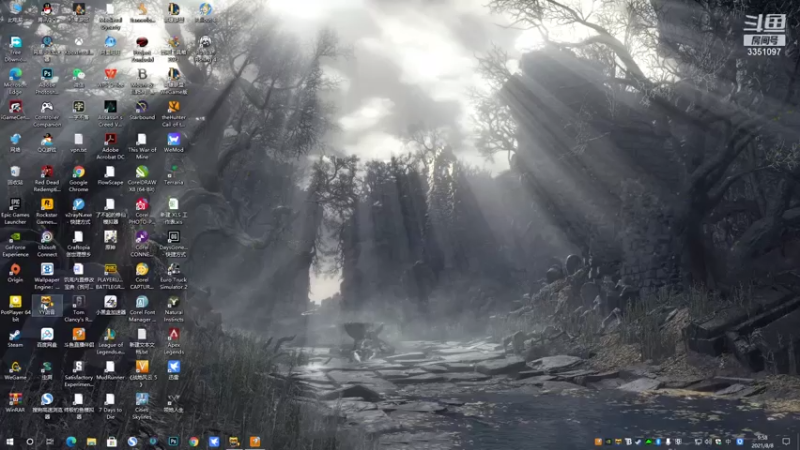Select the Craftopia desktop icon
Image resolution: width=800 pixels, height=450 pixels.
coord(78,244)
